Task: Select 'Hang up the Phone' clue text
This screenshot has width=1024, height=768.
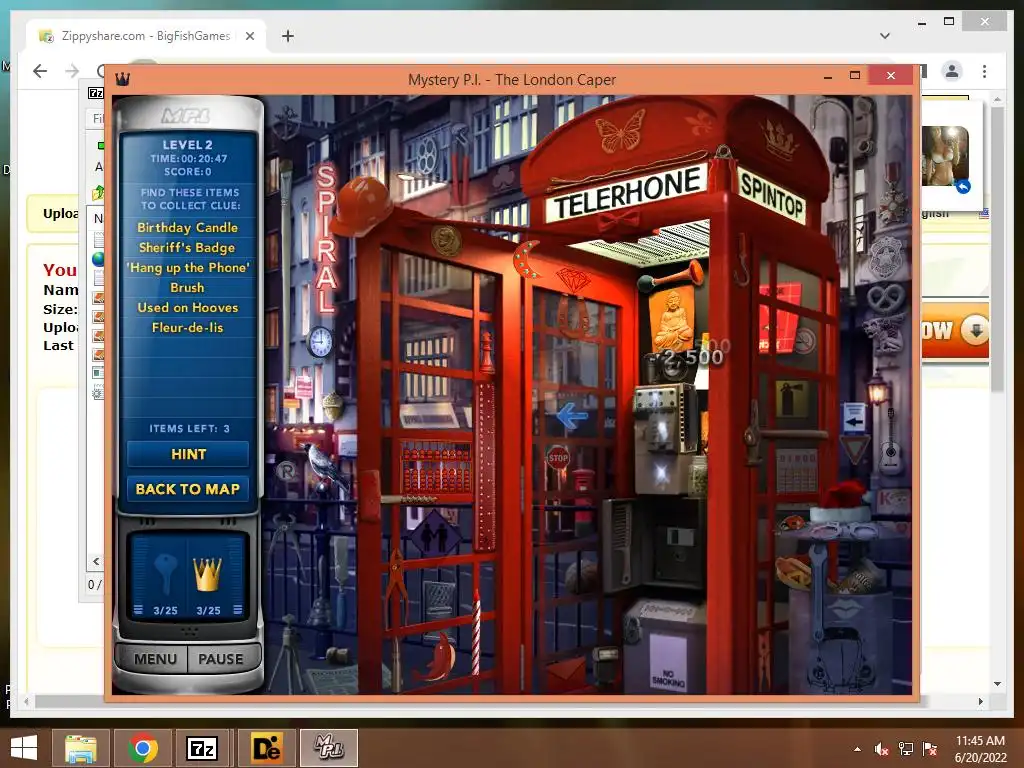Action: [188, 267]
